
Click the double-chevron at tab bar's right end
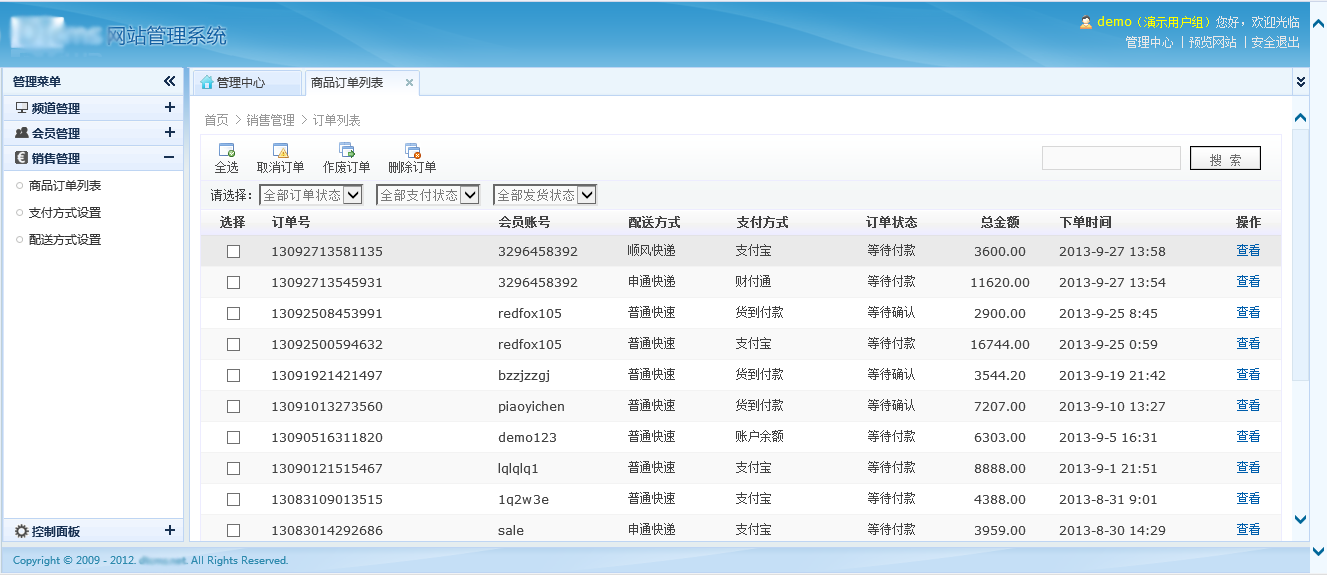[x=1300, y=81]
